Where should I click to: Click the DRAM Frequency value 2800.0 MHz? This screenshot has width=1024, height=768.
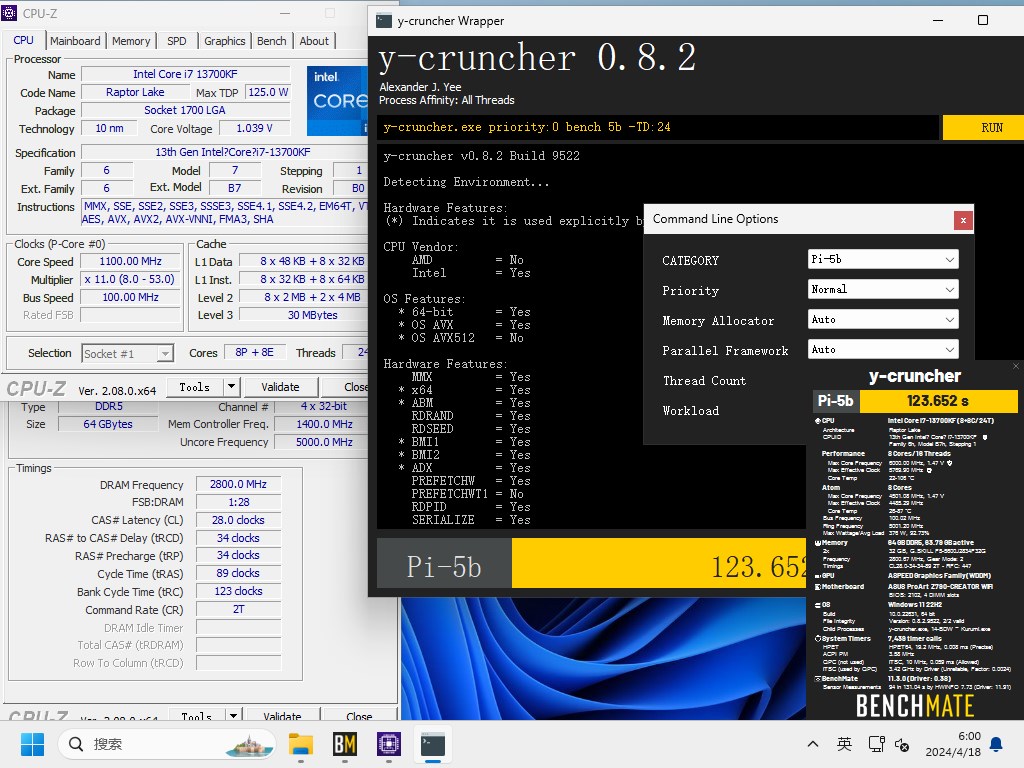(x=238, y=485)
